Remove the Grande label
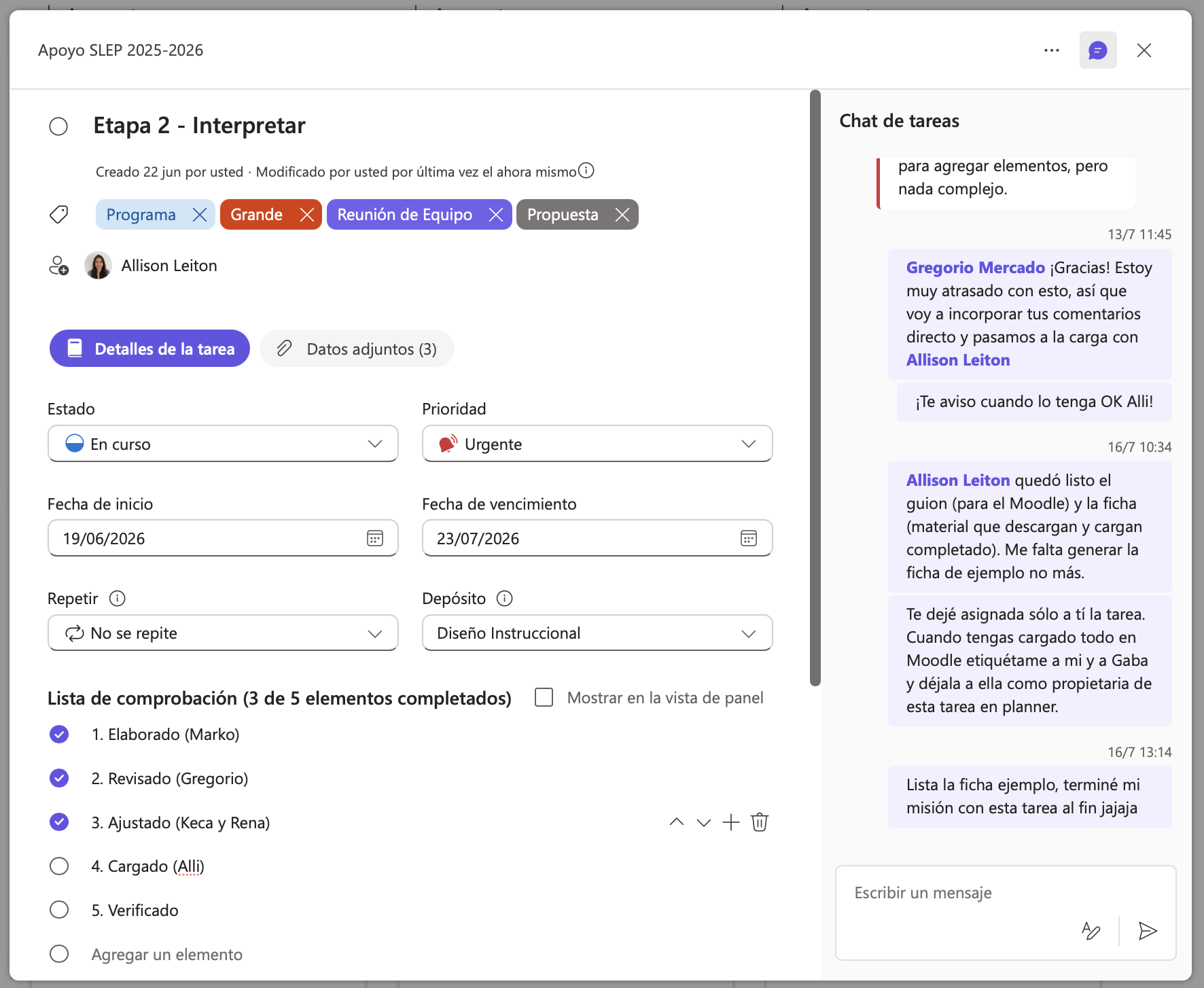Screen dimensions: 1204x988 coord(307,215)
